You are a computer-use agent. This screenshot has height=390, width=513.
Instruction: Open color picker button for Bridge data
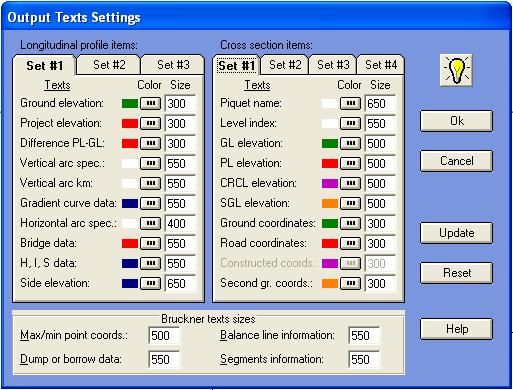pos(150,244)
